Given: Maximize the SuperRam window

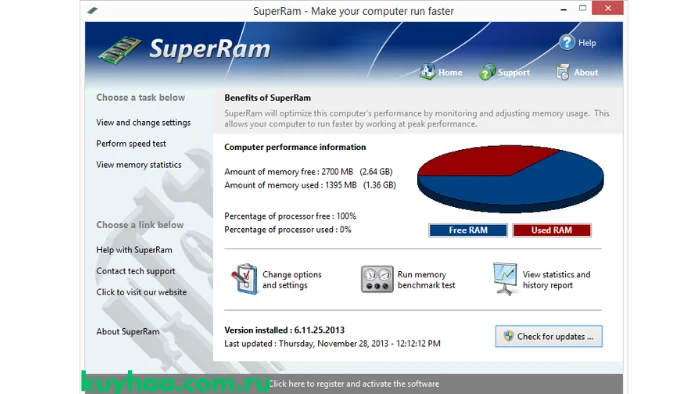Looking at the screenshot, I should [x=582, y=8].
